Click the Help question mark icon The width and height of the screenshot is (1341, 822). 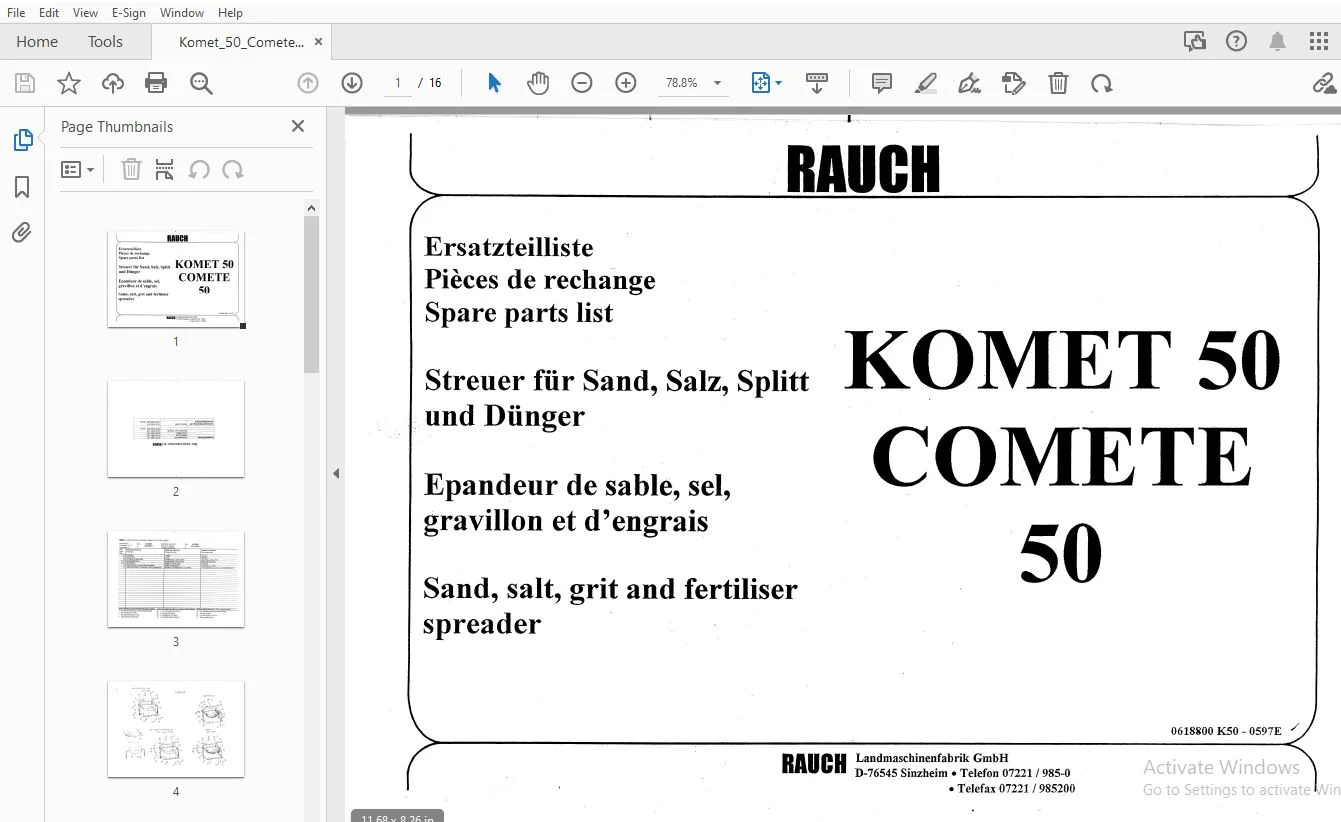pos(1237,42)
